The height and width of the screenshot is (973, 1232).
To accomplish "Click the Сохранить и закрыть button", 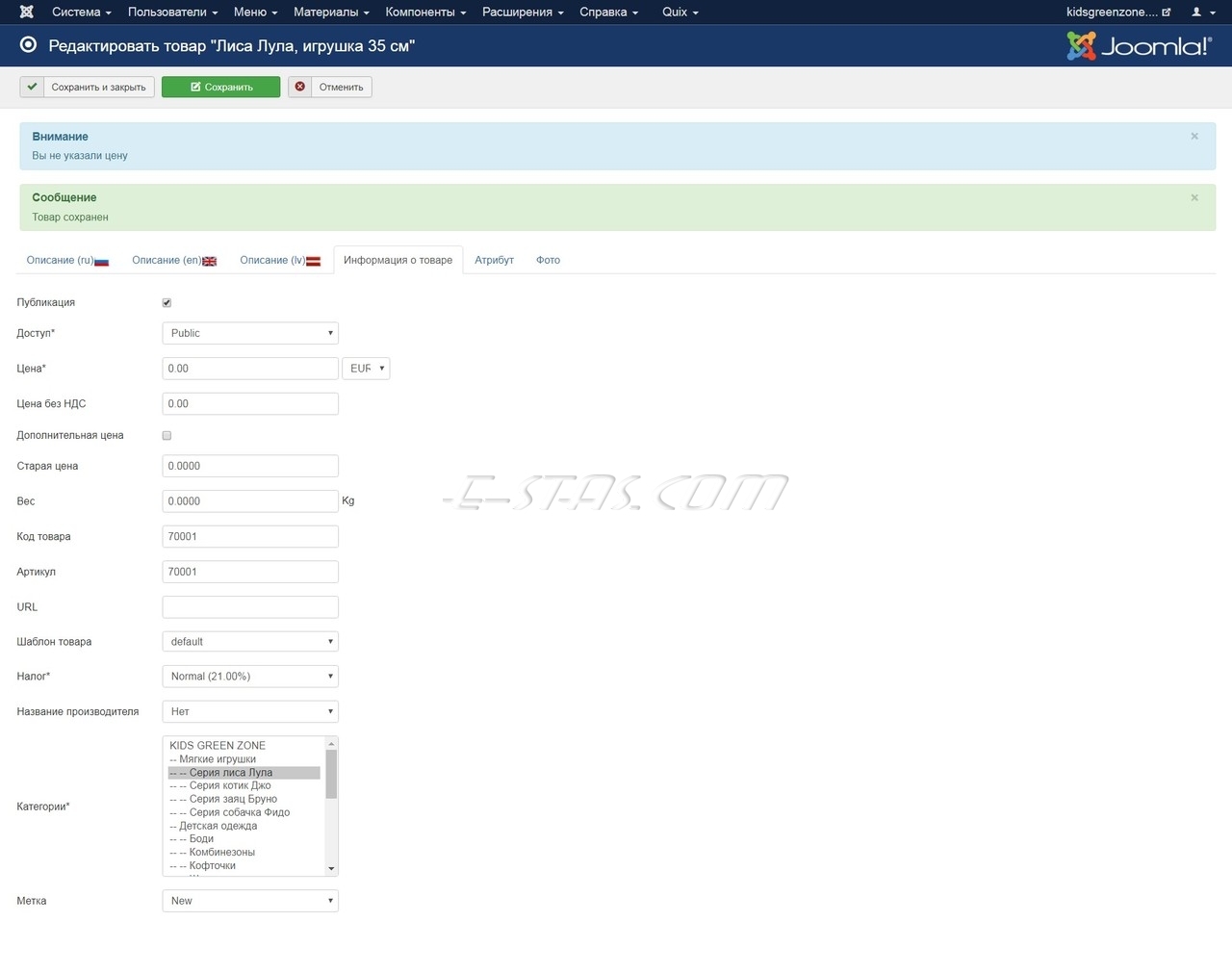I will coord(87,87).
